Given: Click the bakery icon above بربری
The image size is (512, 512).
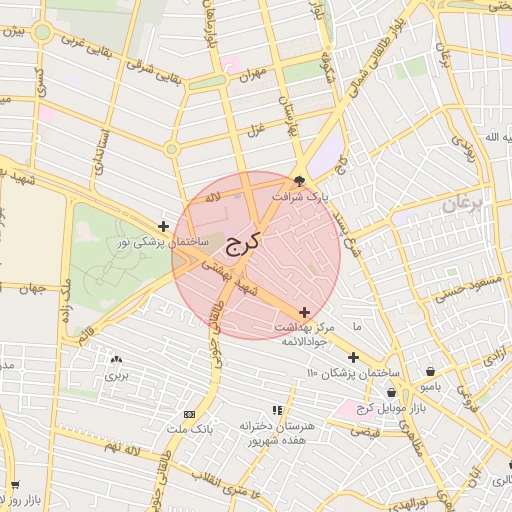Looking at the screenshot, I should point(116,360).
